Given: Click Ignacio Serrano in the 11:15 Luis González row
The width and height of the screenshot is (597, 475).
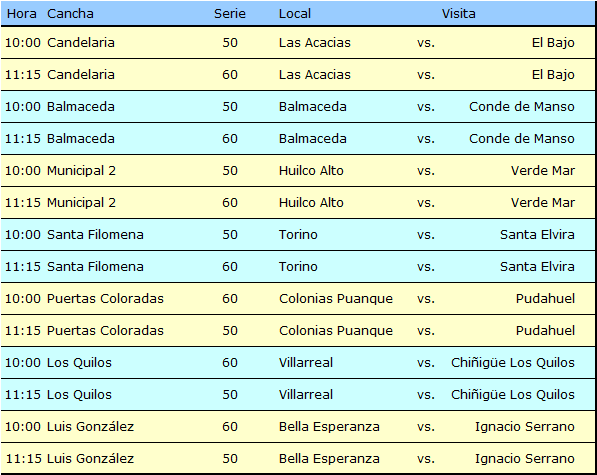Looking at the screenshot, I should coord(525,459).
